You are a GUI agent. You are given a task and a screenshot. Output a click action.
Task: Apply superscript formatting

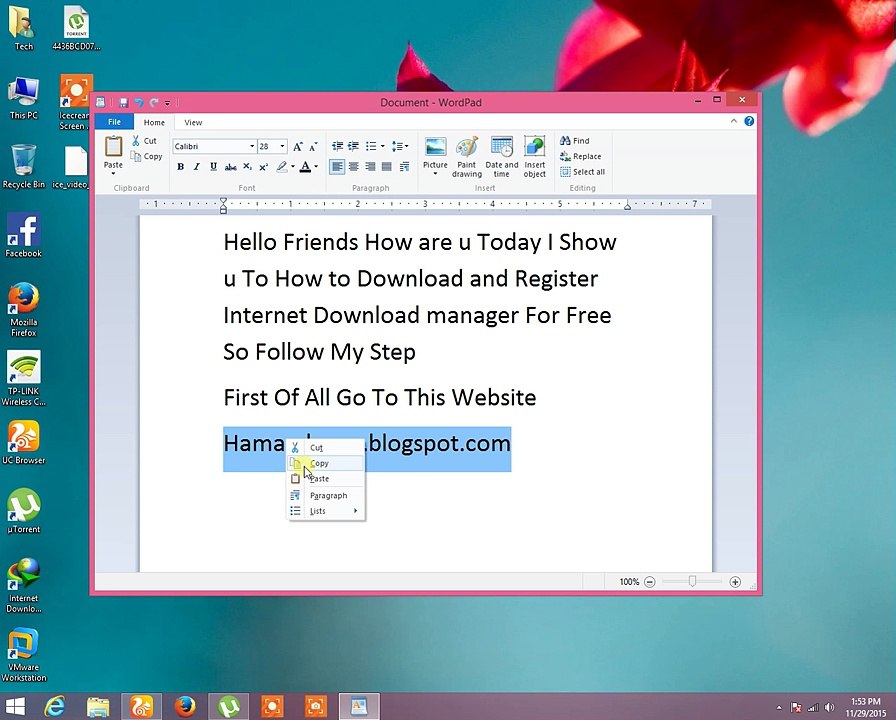(263, 167)
